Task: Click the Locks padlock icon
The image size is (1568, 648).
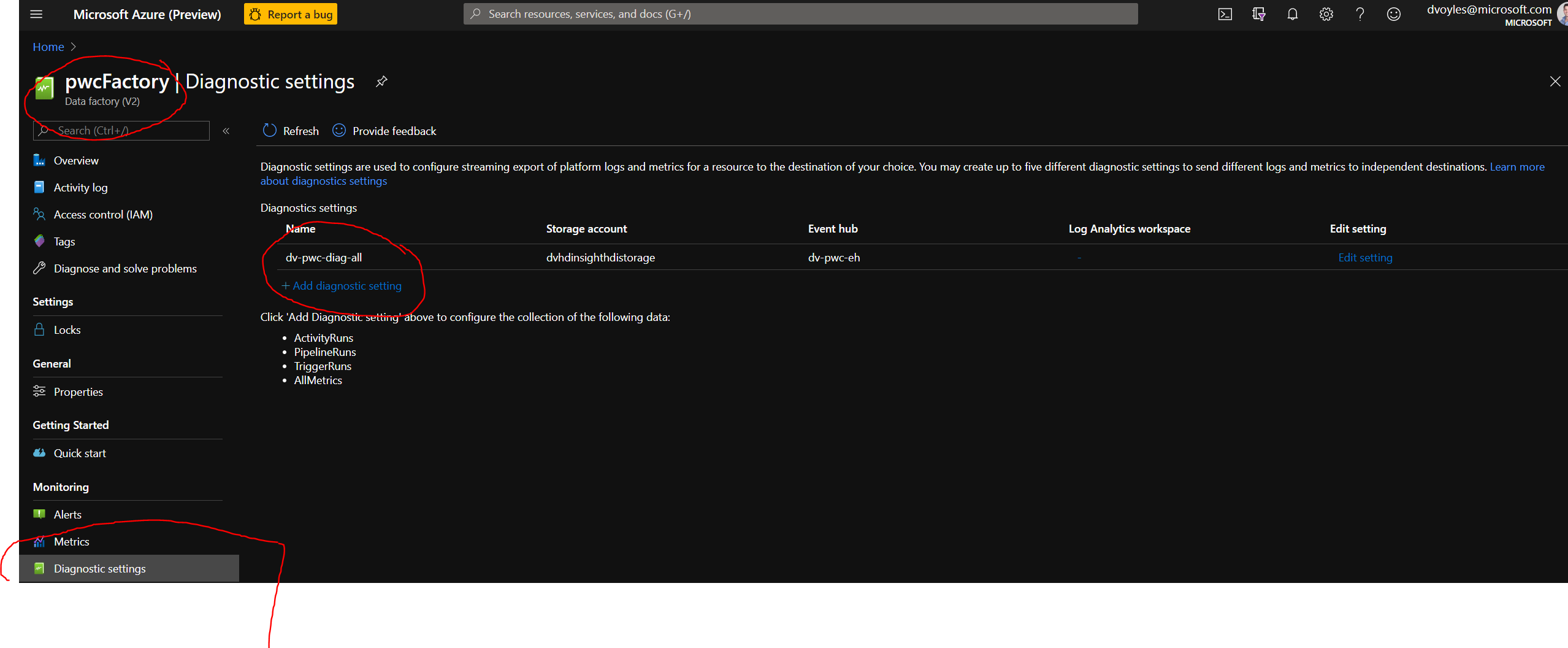Action: click(39, 330)
